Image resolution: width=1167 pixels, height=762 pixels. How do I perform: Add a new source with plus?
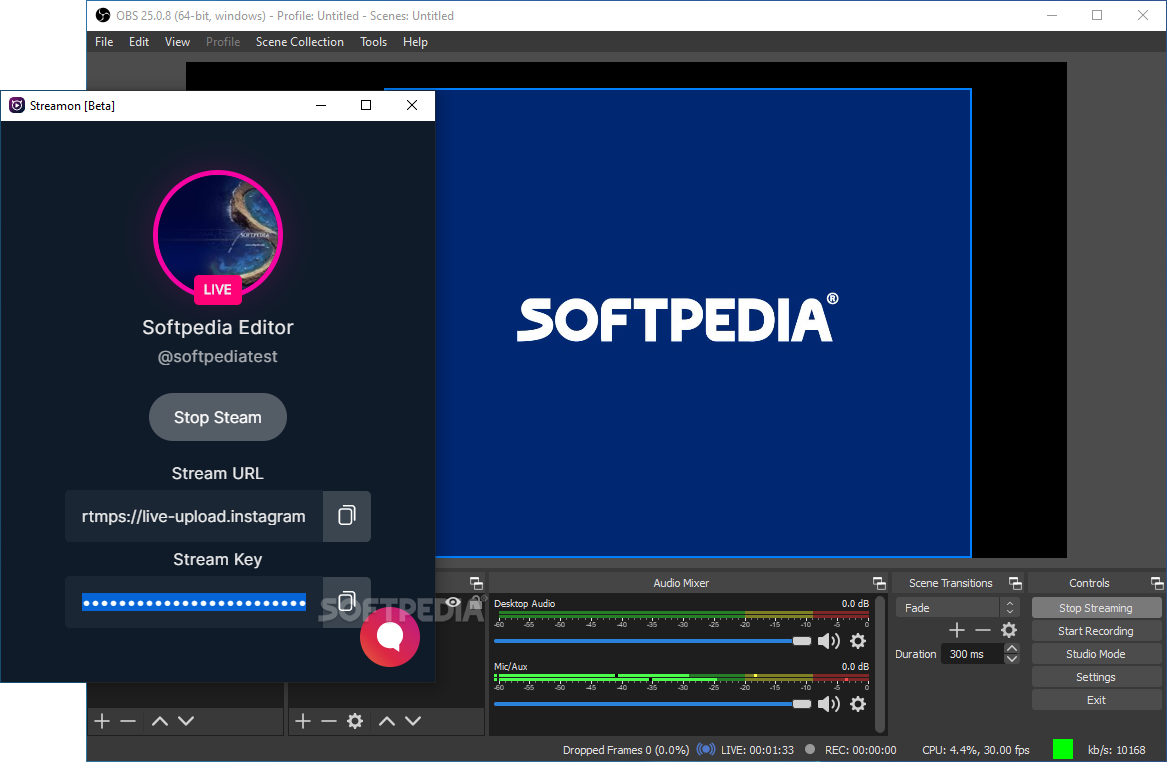tap(303, 721)
